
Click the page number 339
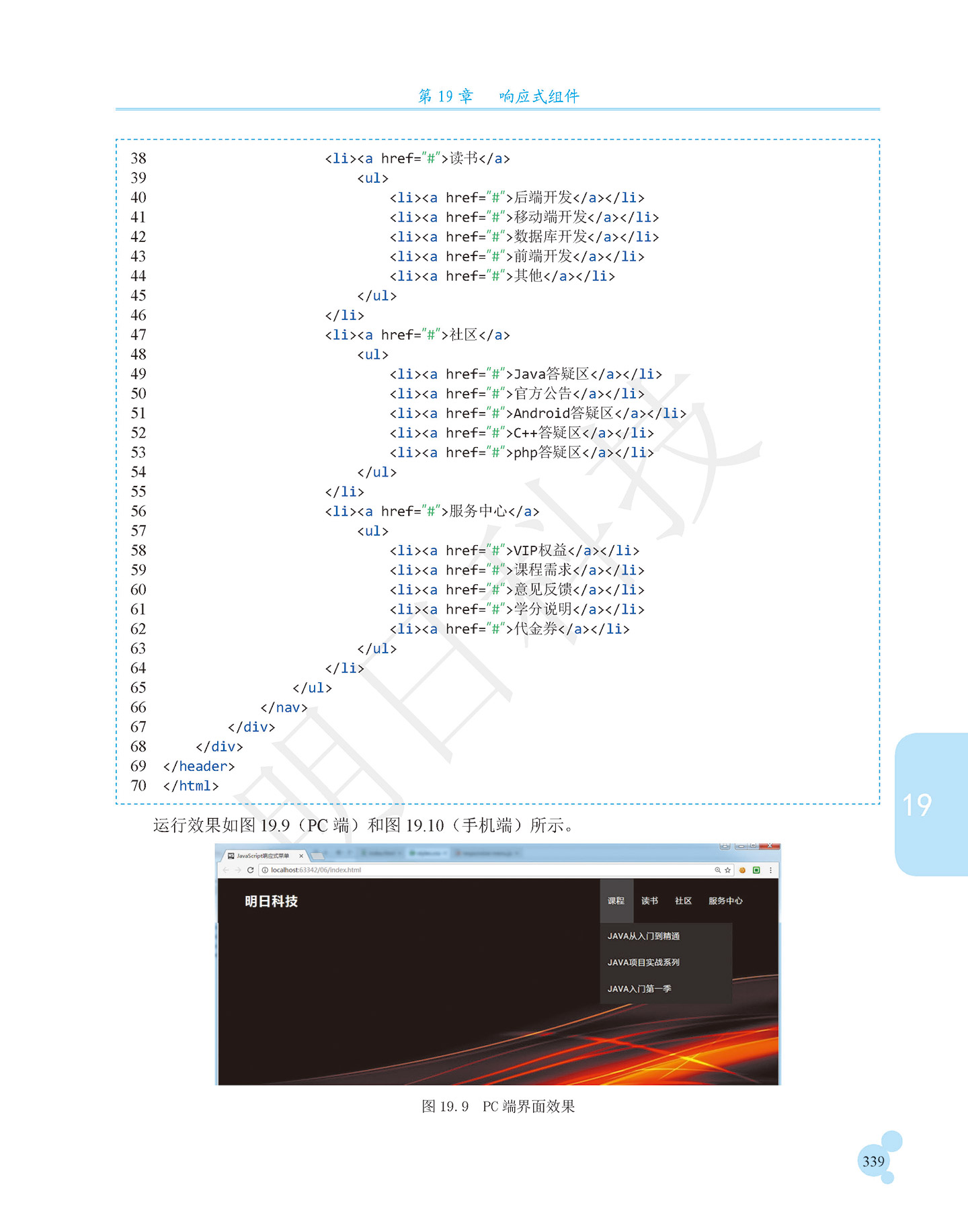coord(873,1161)
